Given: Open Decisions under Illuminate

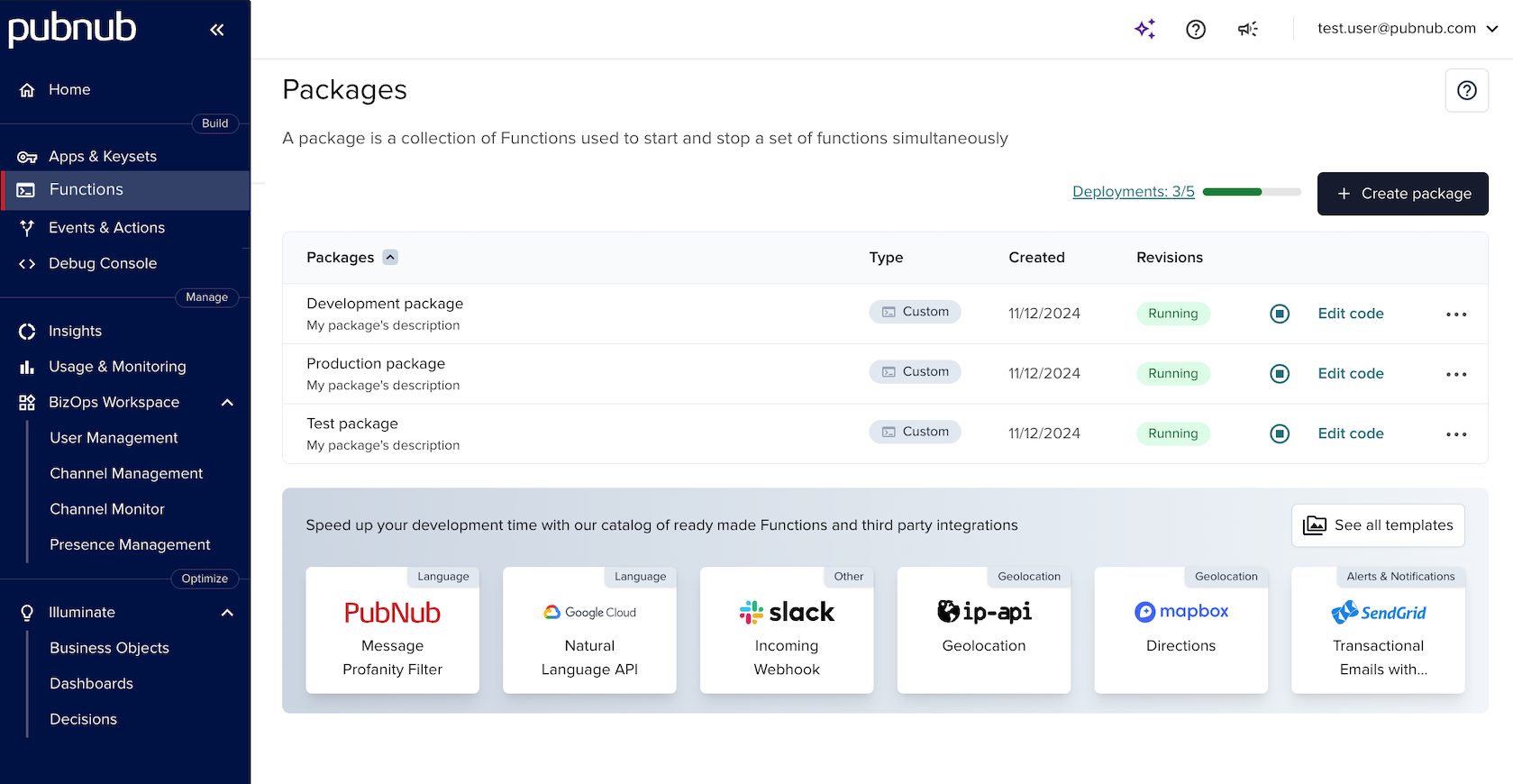Looking at the screenshot, I should pyautogui.click(x=83, y=719).
